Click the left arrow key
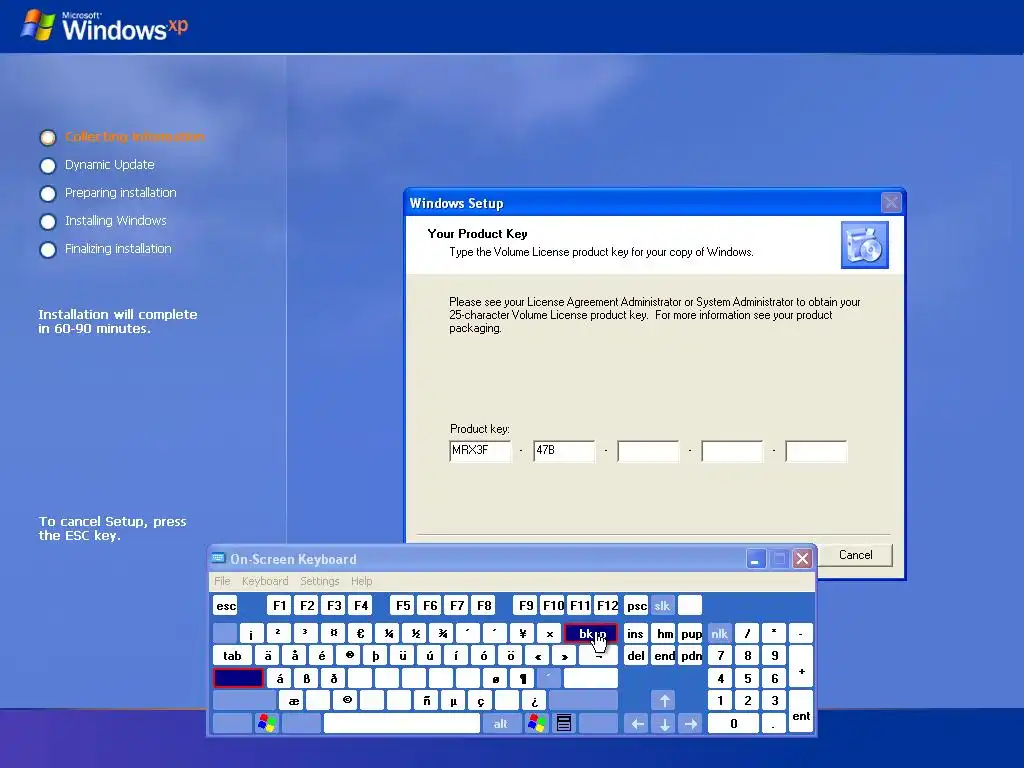The image size is (1024, 768). coord(637,723)
